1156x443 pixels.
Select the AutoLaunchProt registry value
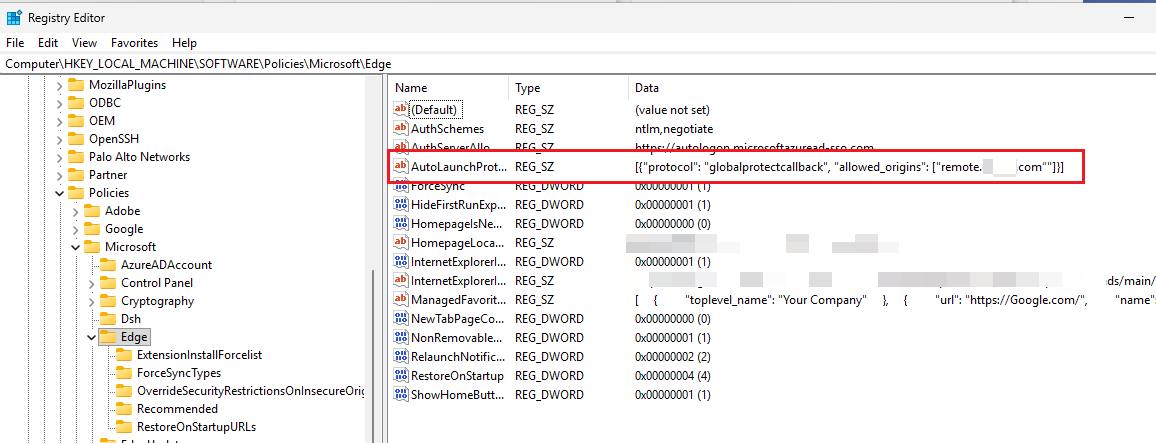(459, 167)
